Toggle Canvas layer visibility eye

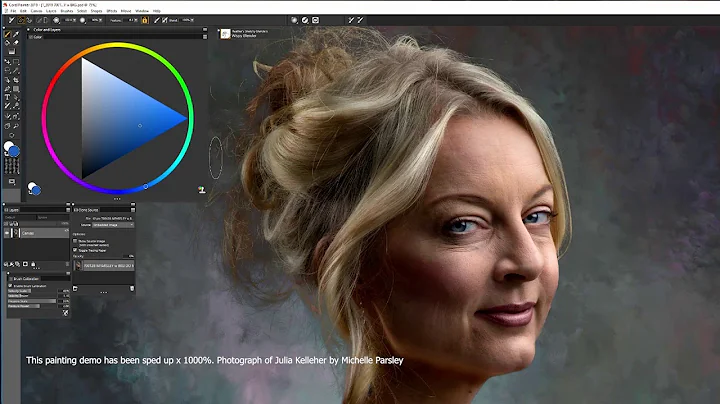(7, 233)
